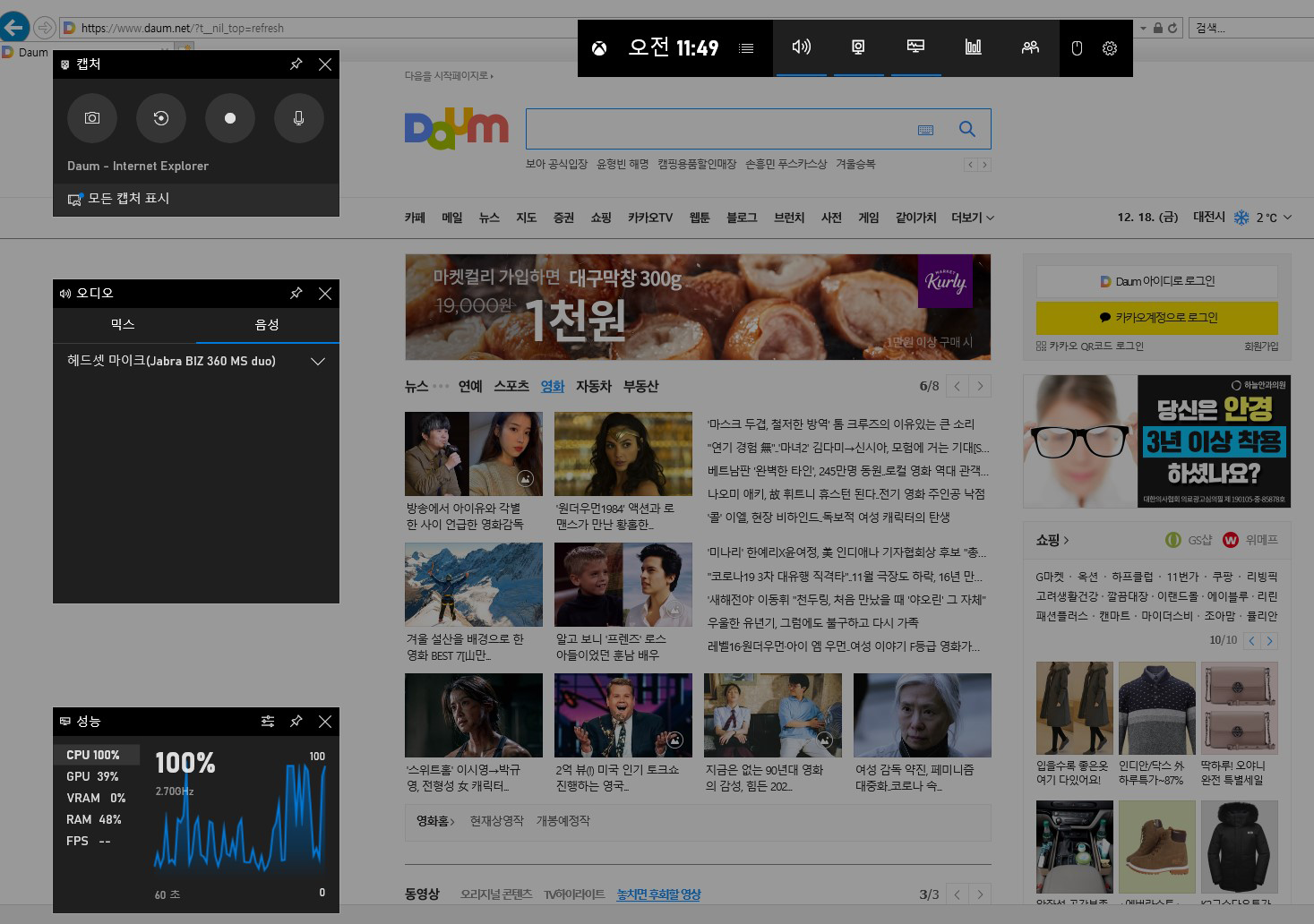Toggle the microphone while recording
This screenshot has height=924, width=1314.
[x=299, y=118]
